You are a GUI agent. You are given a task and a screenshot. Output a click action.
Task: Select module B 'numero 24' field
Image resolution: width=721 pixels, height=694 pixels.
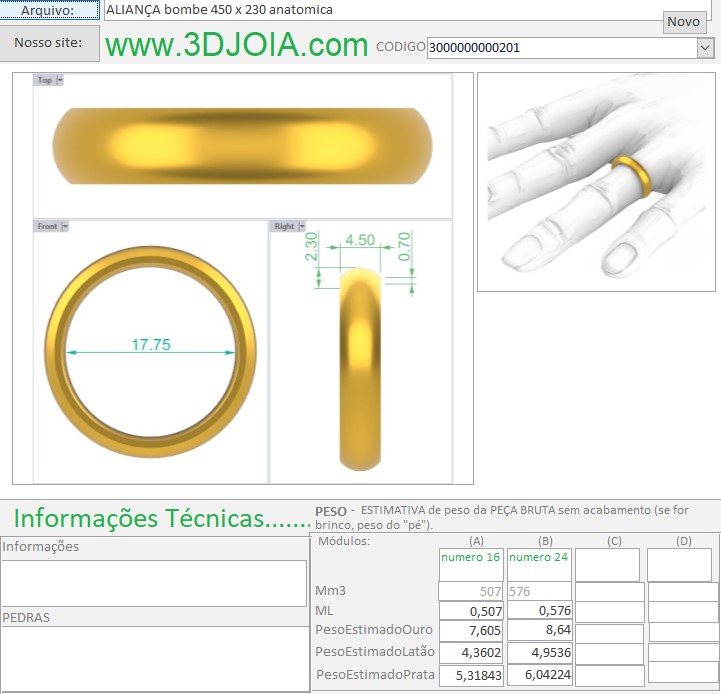[x=539, y=565]
